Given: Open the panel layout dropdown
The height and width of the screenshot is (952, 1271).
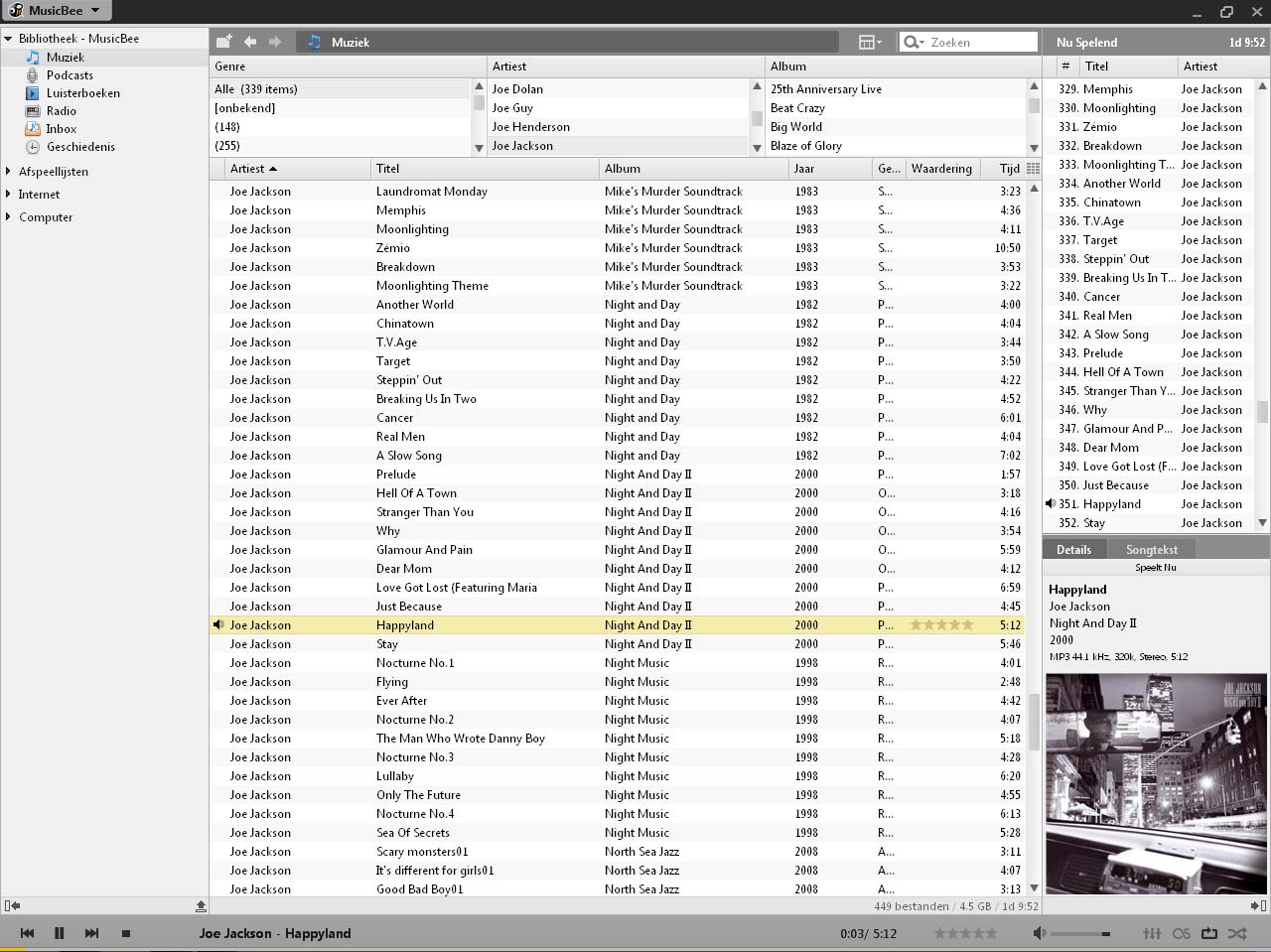Looking at the screenshot, I should click(x=870, y=42).
